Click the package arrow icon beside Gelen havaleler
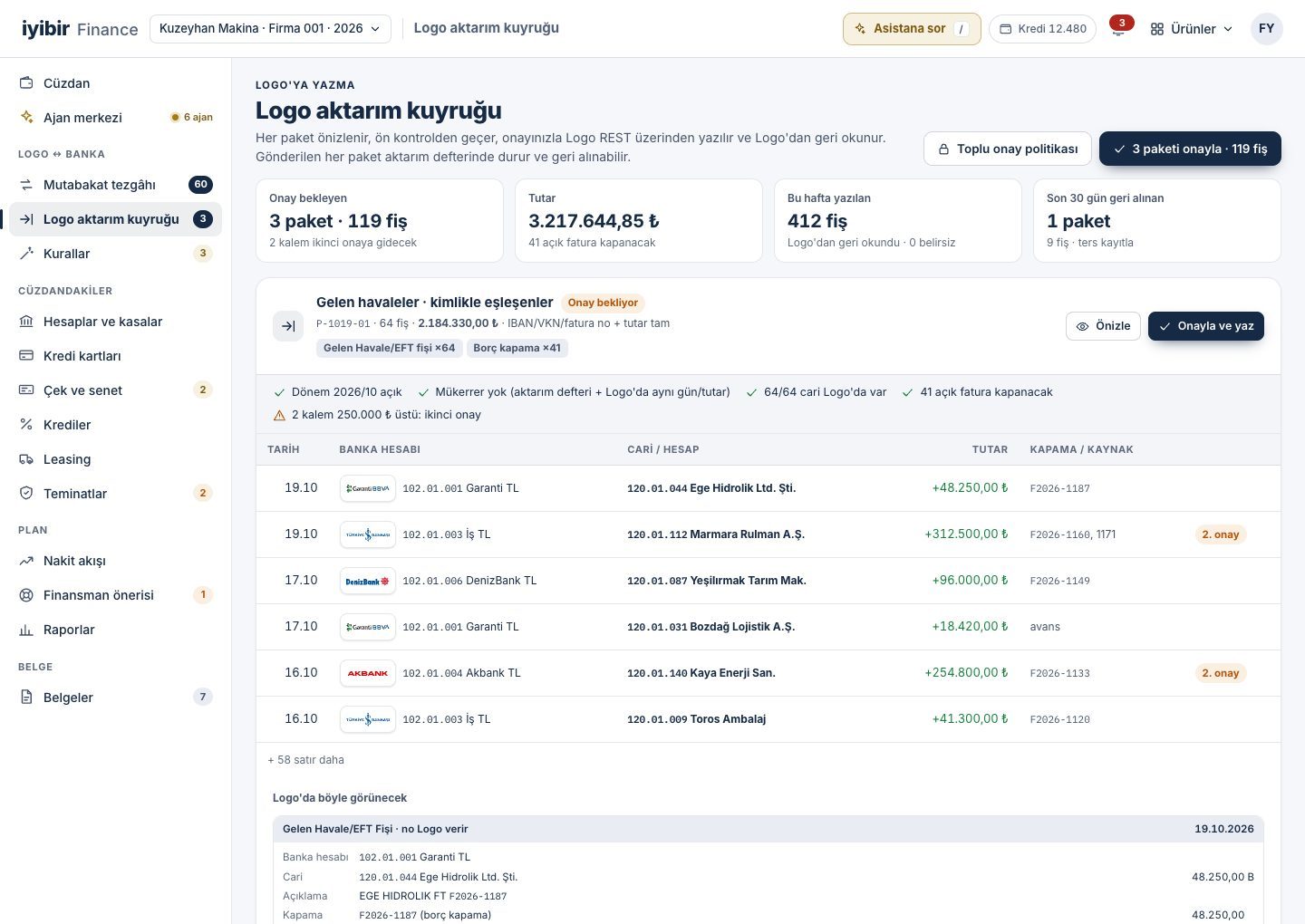 click(x=288, y=326)
